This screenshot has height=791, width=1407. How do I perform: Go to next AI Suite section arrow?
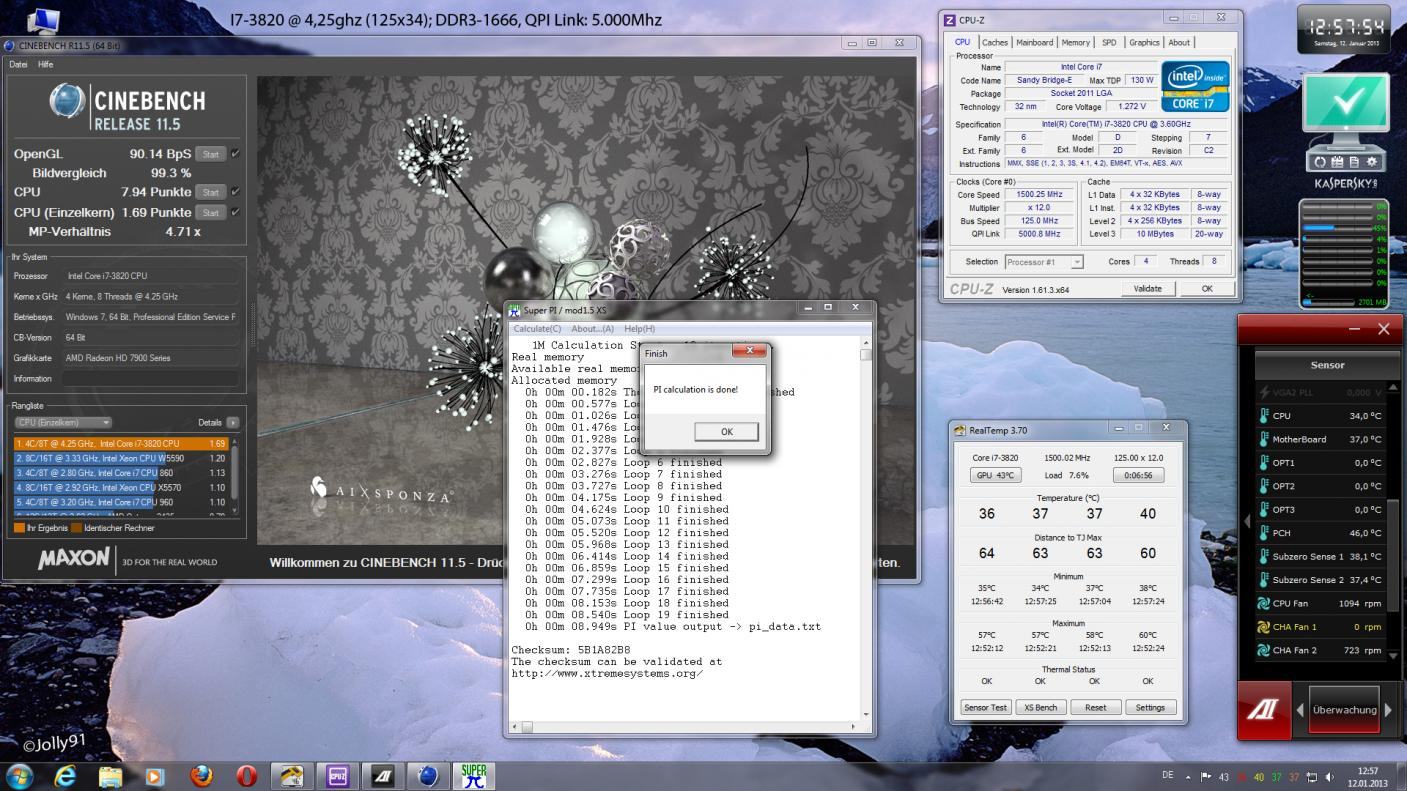tap(1388, 710)
